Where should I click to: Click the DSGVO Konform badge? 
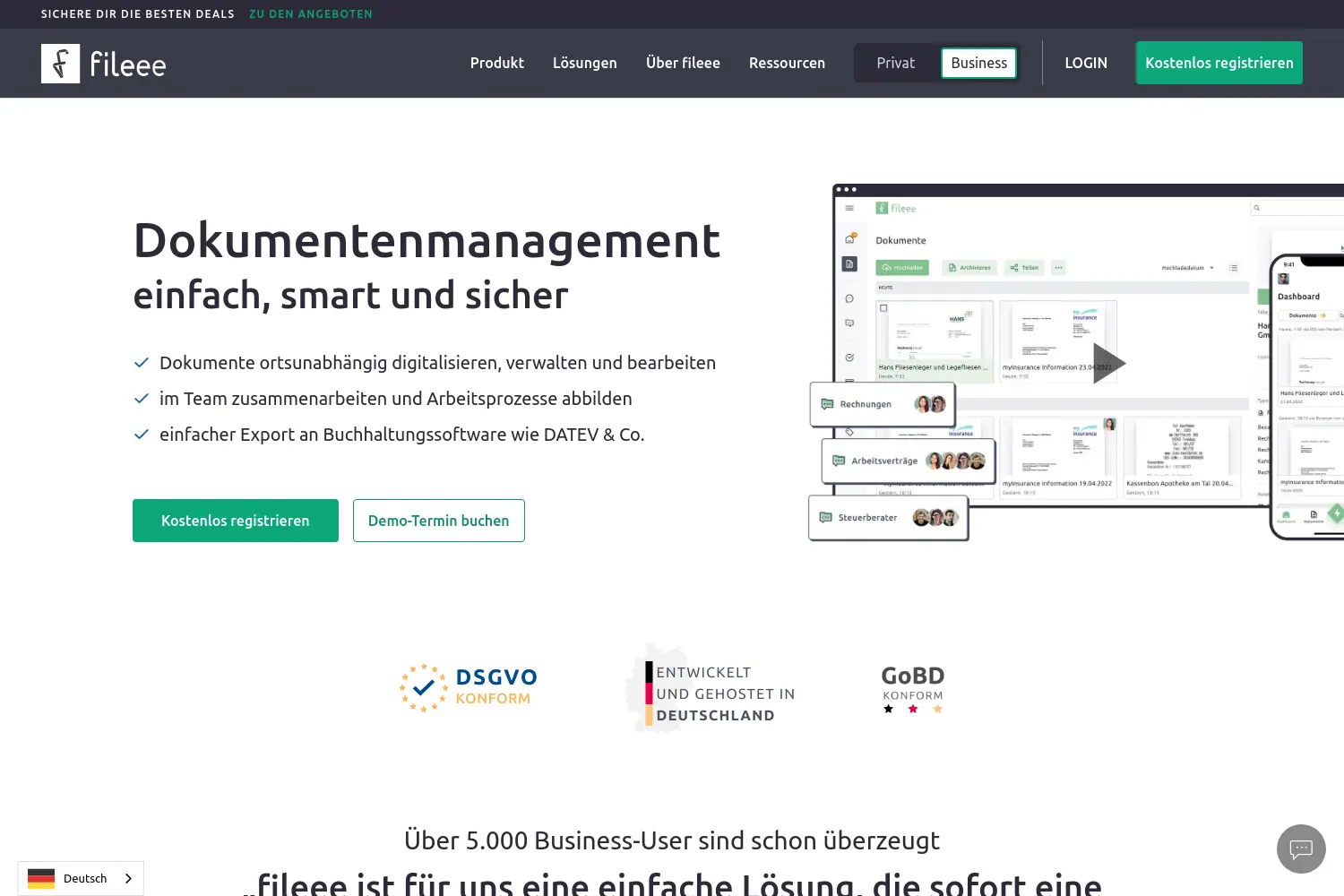tap(468, 688)
